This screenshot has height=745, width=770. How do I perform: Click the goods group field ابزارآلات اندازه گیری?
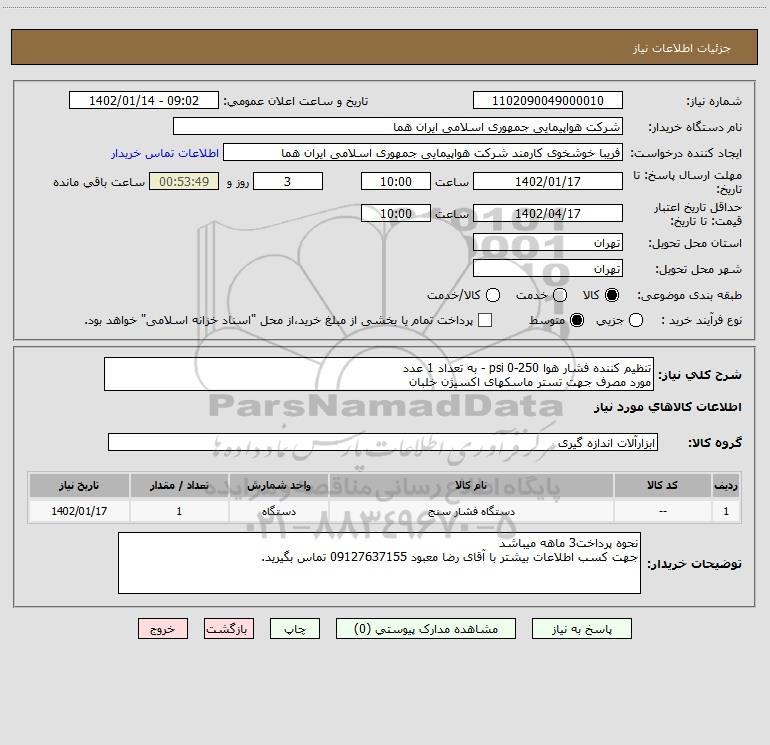(383, 442)
